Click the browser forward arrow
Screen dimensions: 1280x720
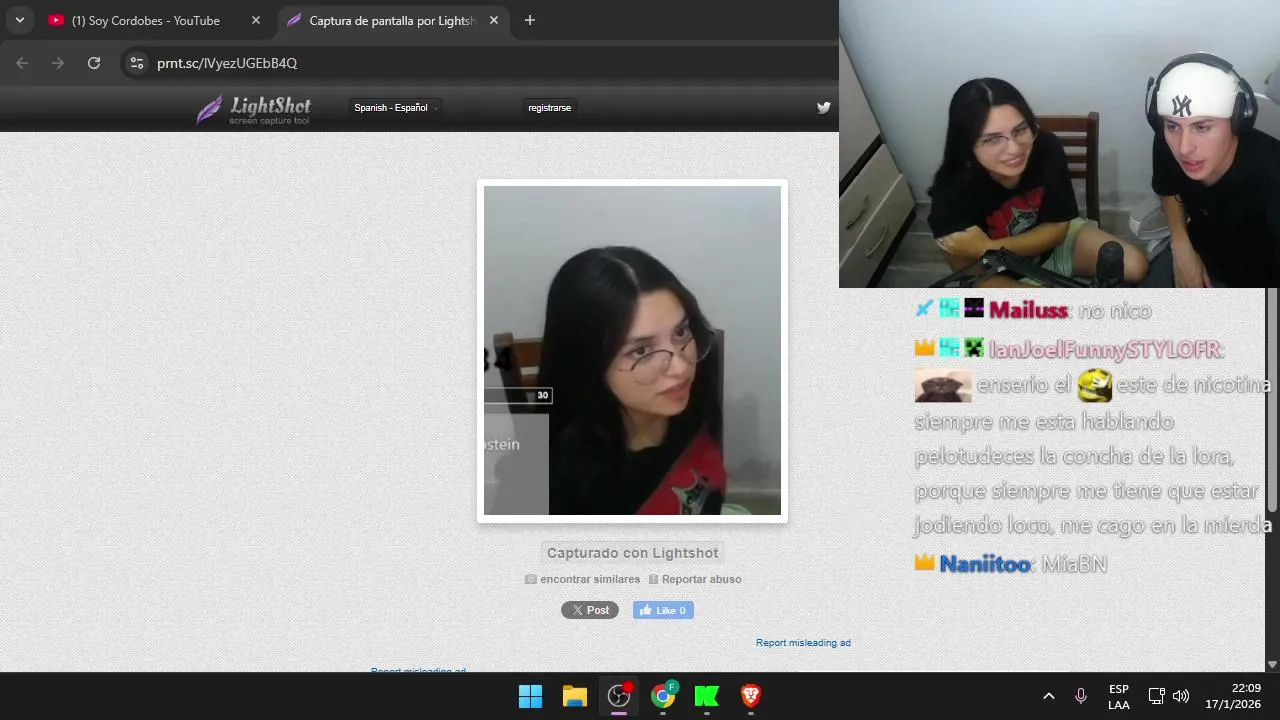point(58,63)
